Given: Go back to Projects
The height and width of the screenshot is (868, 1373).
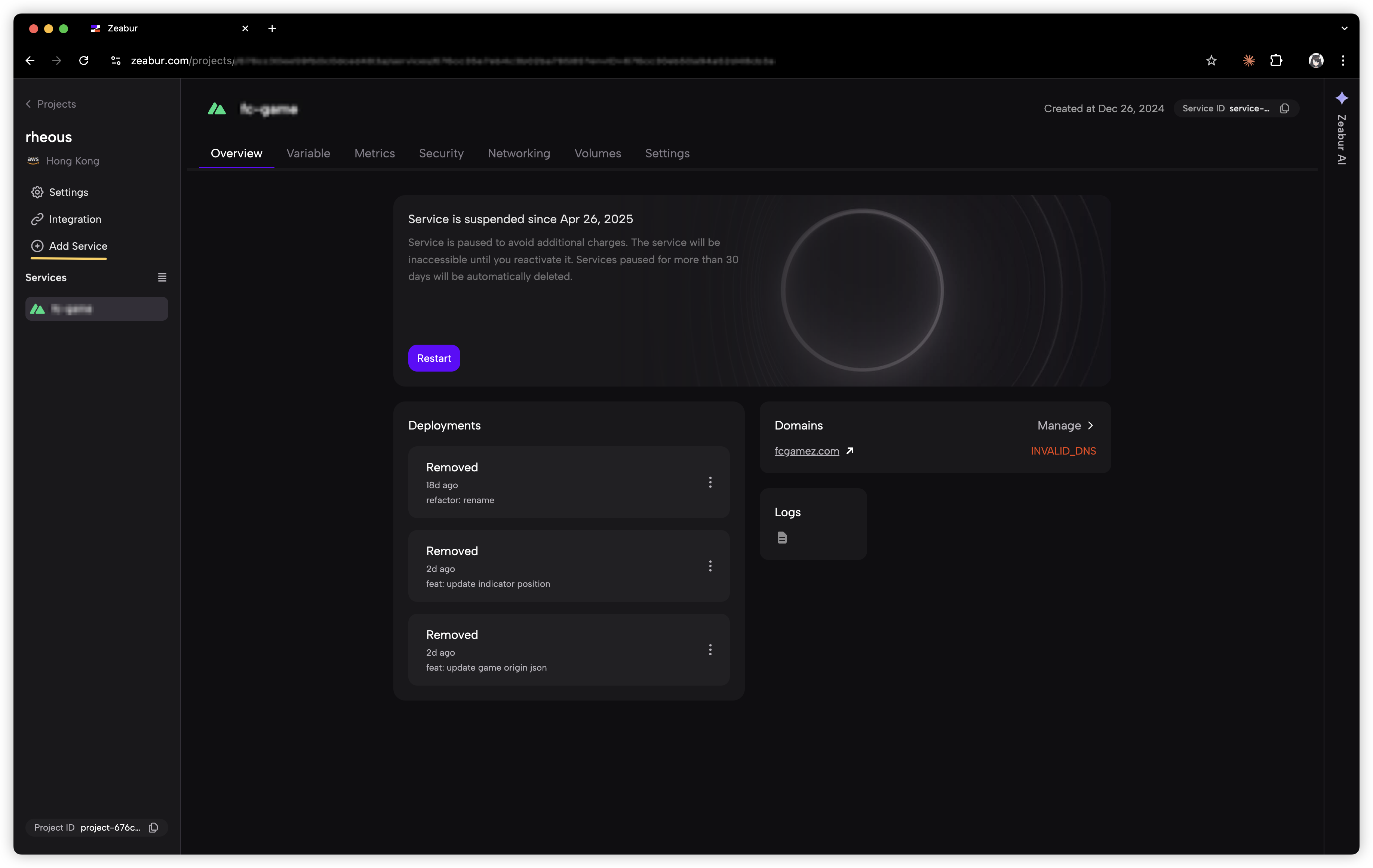Looking at the screenshot, I should [x=51, y=104].
